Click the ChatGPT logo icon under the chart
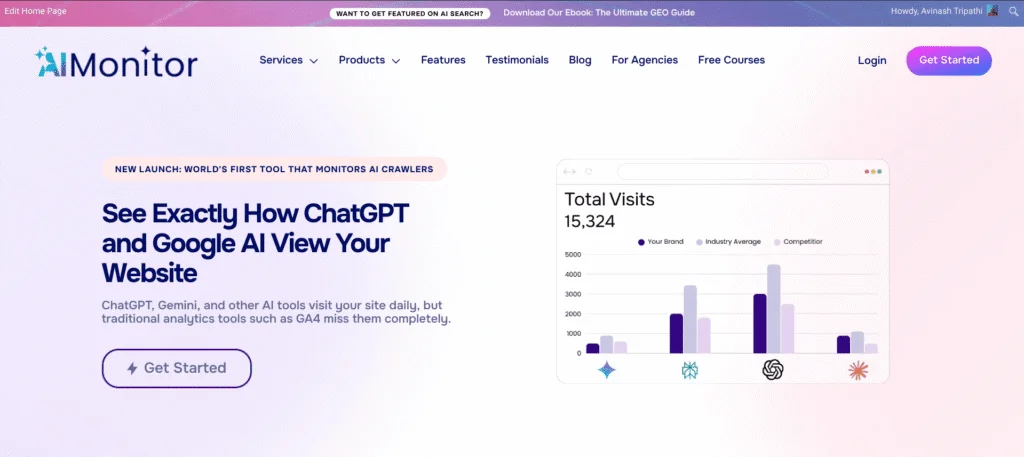1024x457 pixels. (x=772, y=370)
